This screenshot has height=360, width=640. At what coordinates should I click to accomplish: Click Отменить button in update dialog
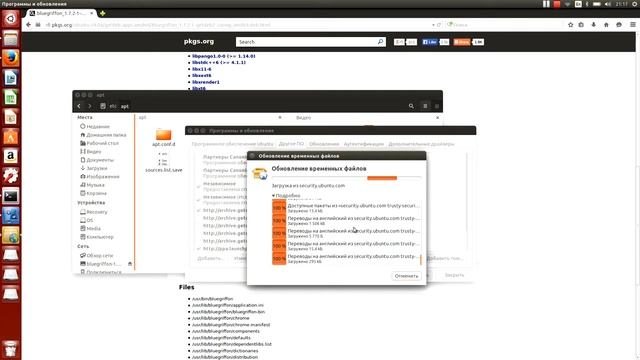[x=406, y=276]
